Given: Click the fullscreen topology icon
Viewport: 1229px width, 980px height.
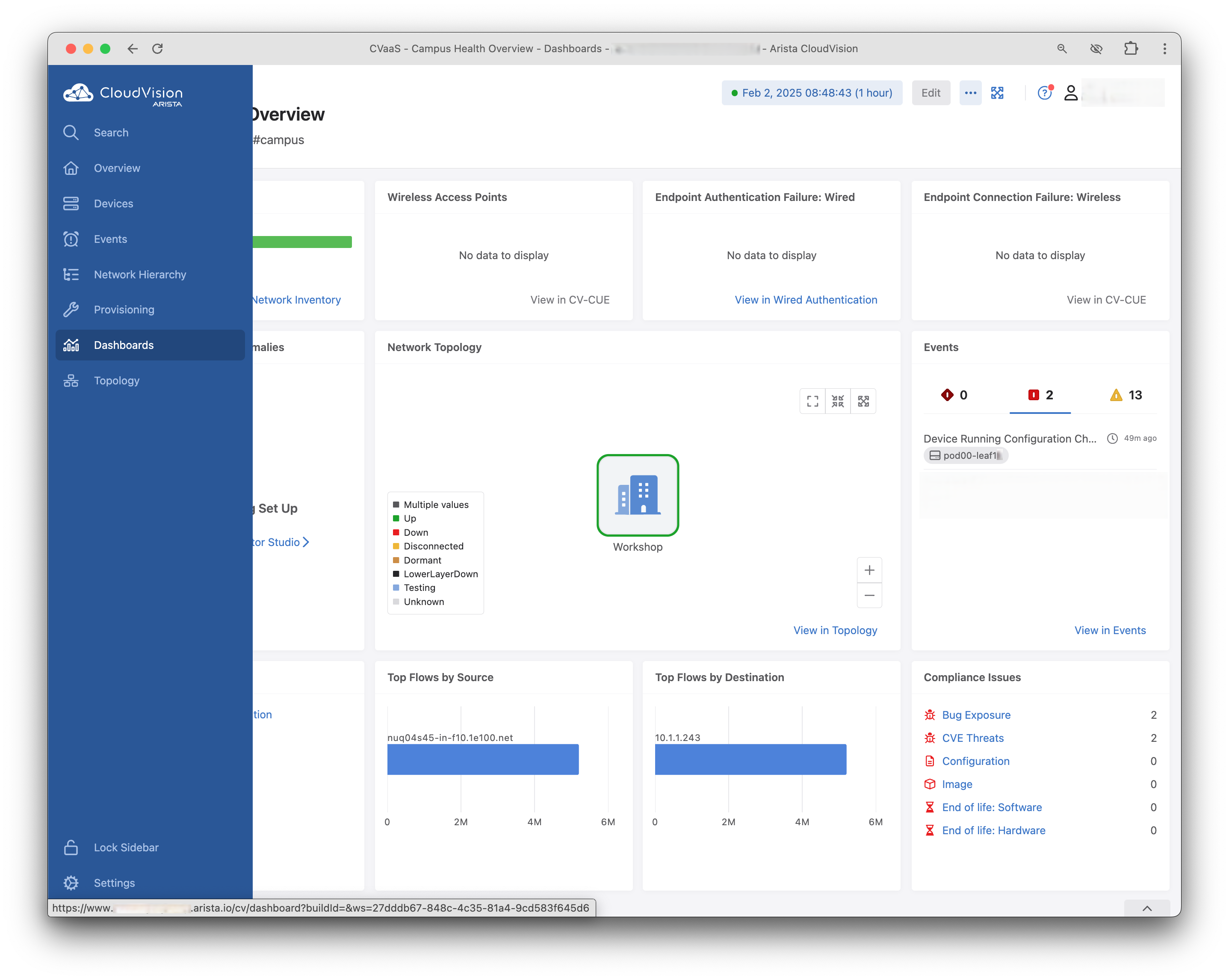Looking at the screenshot, I should [812, 401].
